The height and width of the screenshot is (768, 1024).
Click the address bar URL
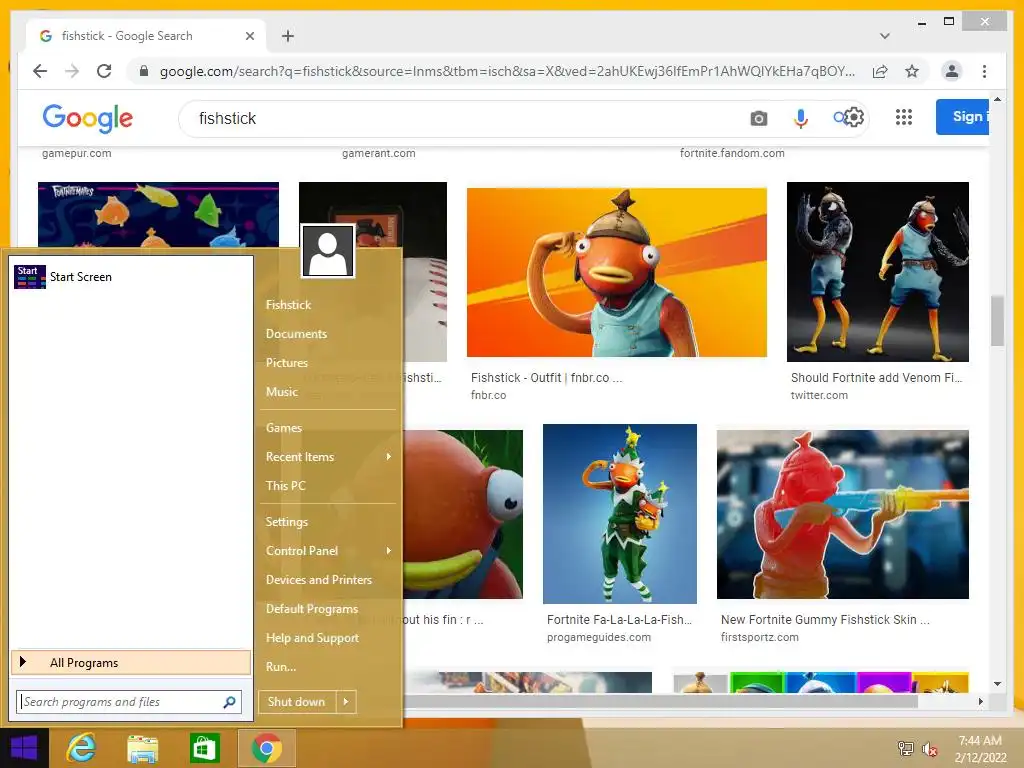(x=507, y=71)
